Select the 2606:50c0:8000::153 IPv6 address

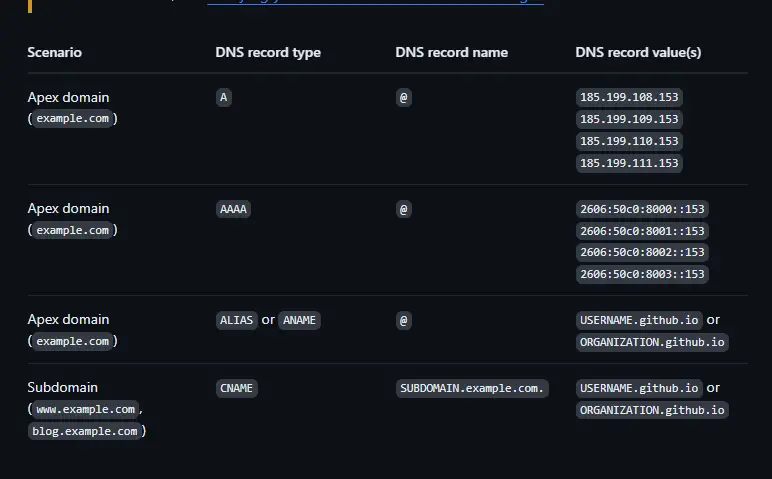(642, 209)
